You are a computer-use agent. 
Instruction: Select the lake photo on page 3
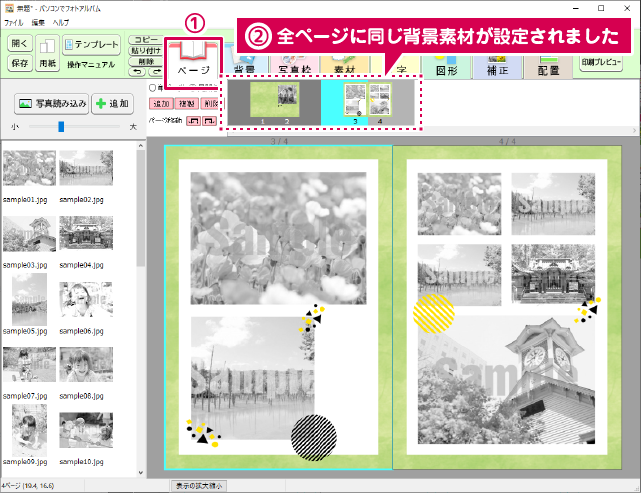pos(253,378)
